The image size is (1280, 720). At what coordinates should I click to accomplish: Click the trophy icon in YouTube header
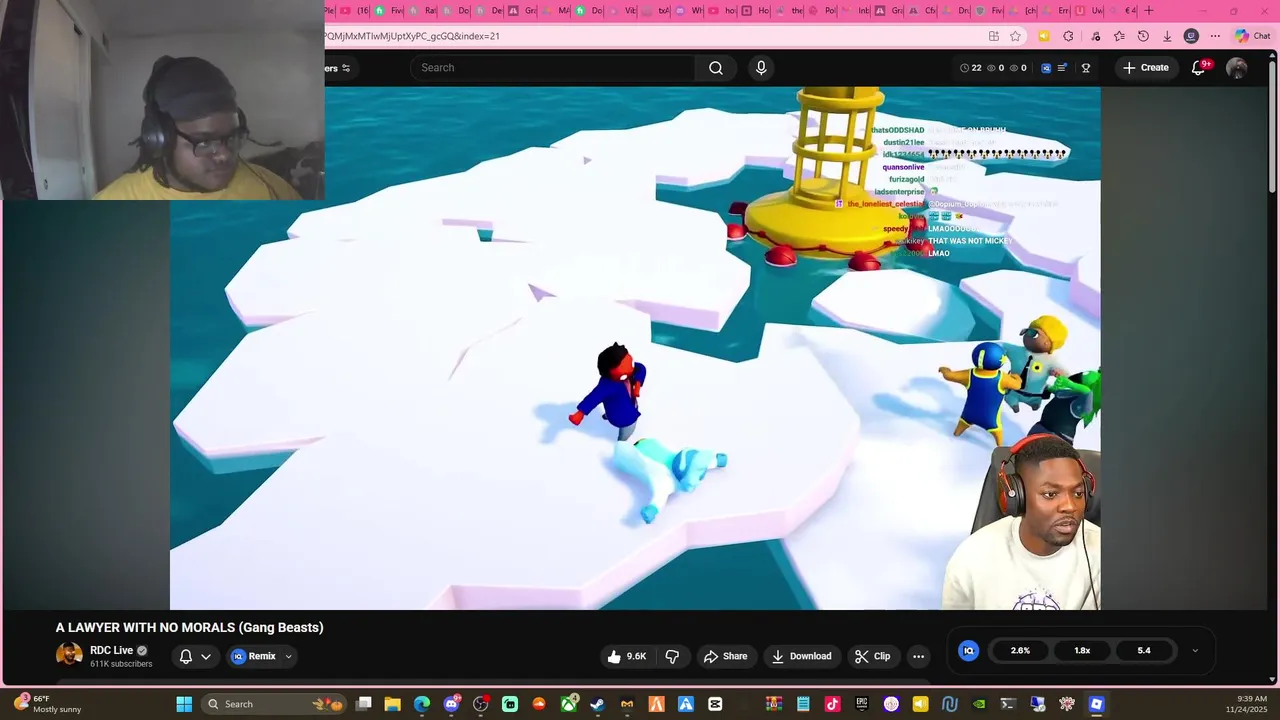tap(1086, 68)
